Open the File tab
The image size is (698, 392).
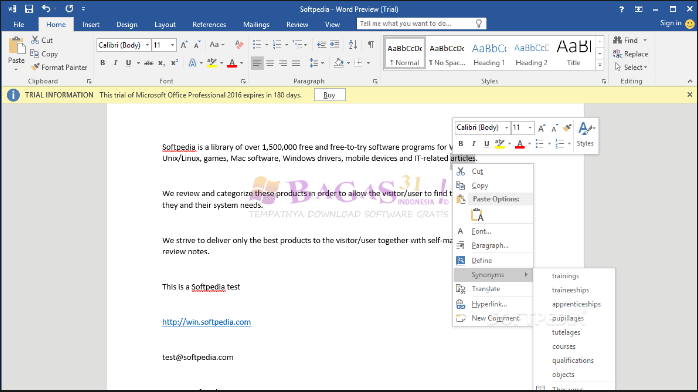[19, 24]
